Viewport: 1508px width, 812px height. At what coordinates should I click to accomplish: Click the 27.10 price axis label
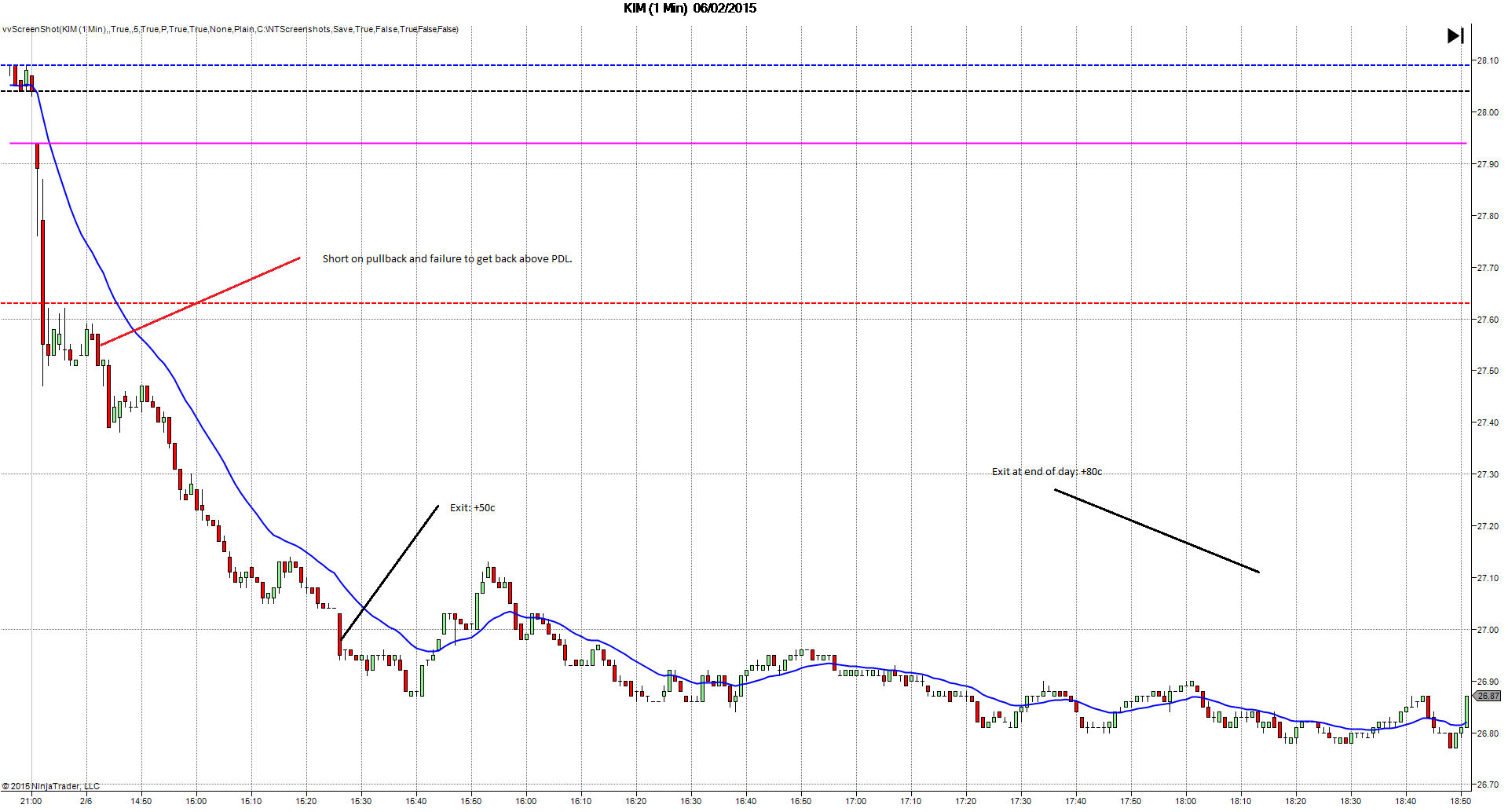coord(1488,578)
